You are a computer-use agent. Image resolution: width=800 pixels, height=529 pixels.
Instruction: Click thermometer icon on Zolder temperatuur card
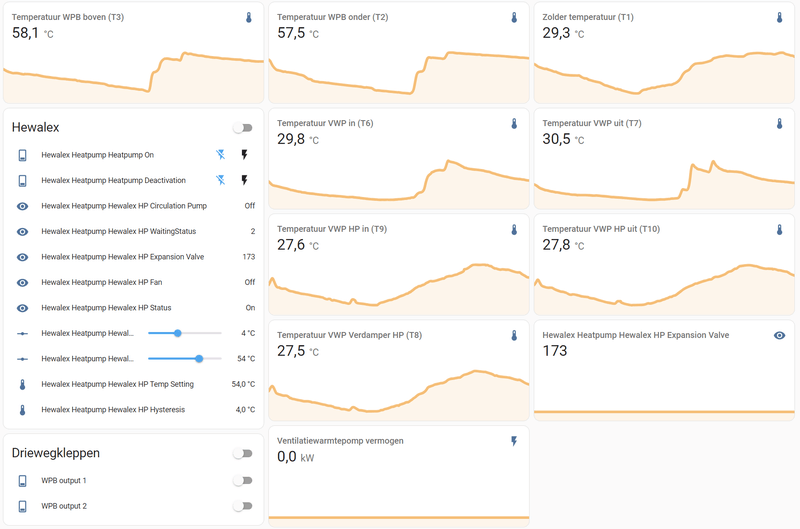[x=779, y=18]
